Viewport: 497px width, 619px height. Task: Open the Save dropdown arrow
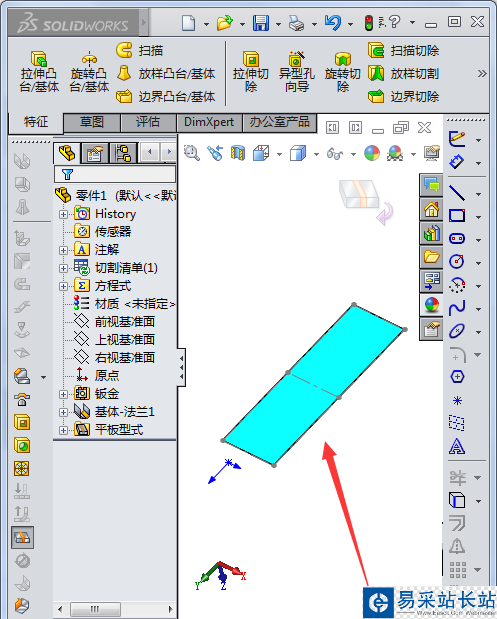[278, 24]
